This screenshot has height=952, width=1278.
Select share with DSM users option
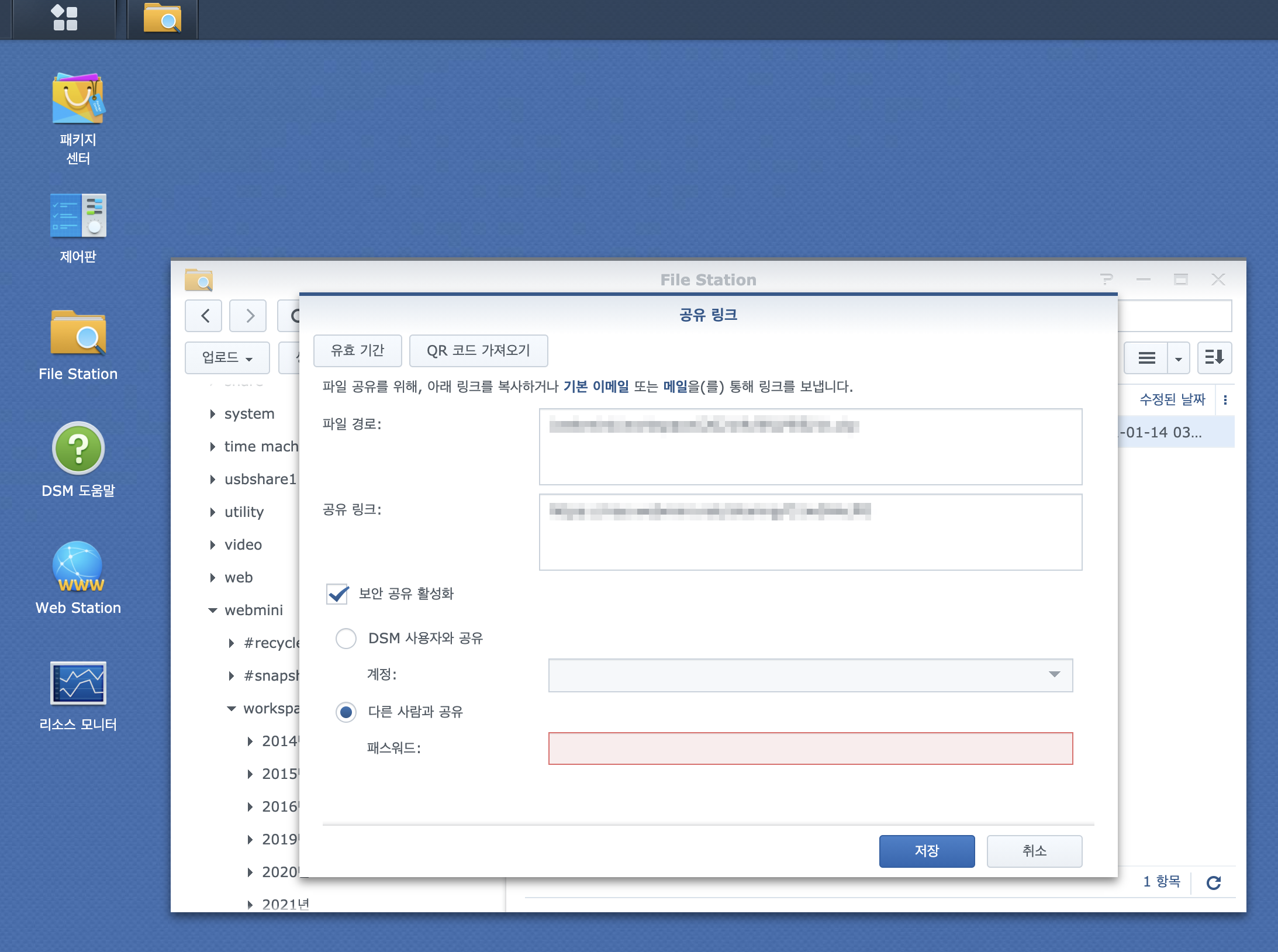coord(346,639)
